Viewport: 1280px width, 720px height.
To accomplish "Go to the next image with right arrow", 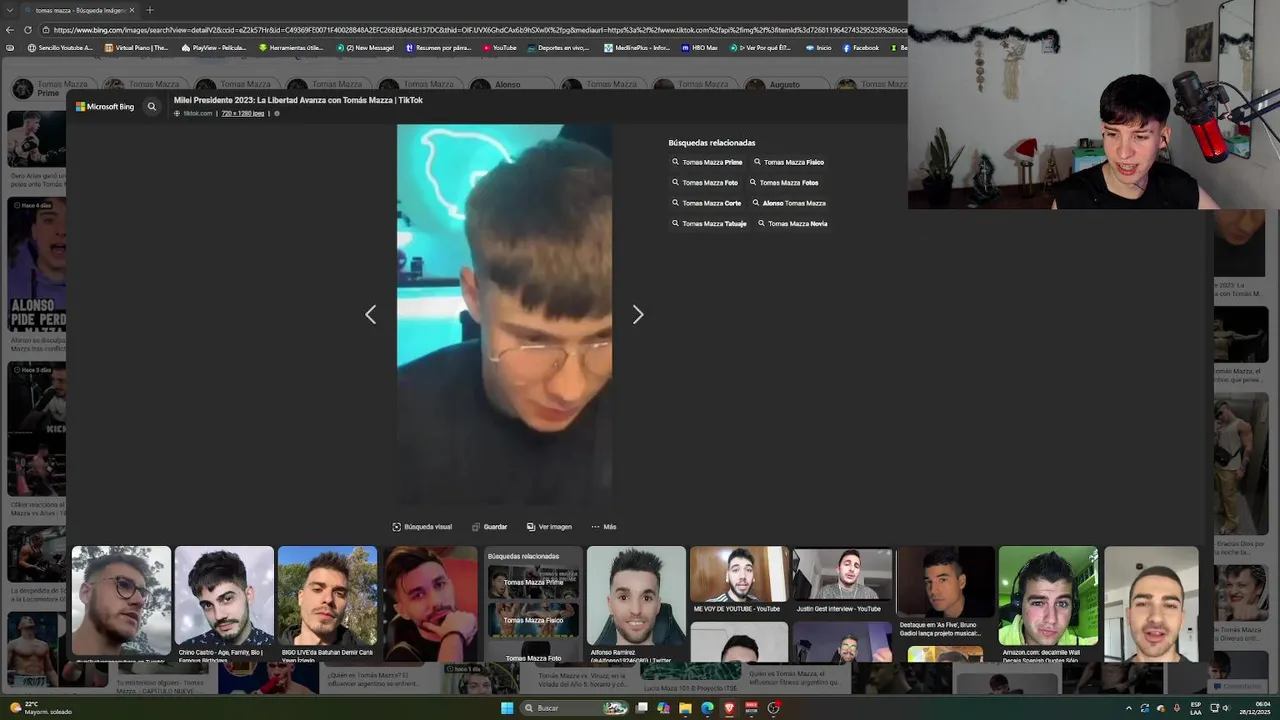I will [638, 315].
